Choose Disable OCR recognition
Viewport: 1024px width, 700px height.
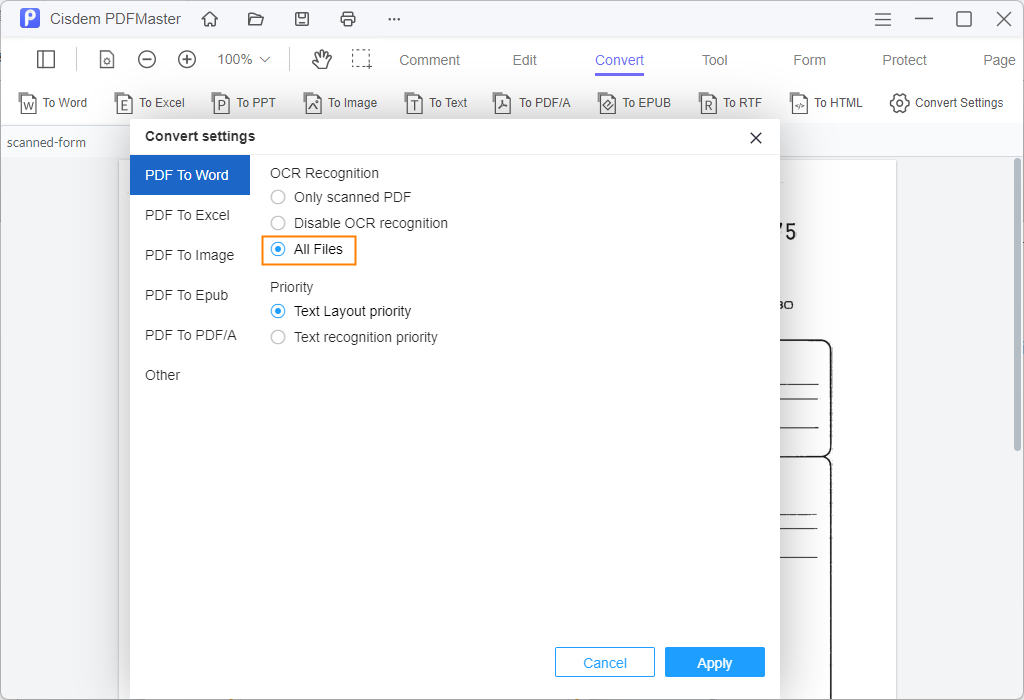click(277, 223)
